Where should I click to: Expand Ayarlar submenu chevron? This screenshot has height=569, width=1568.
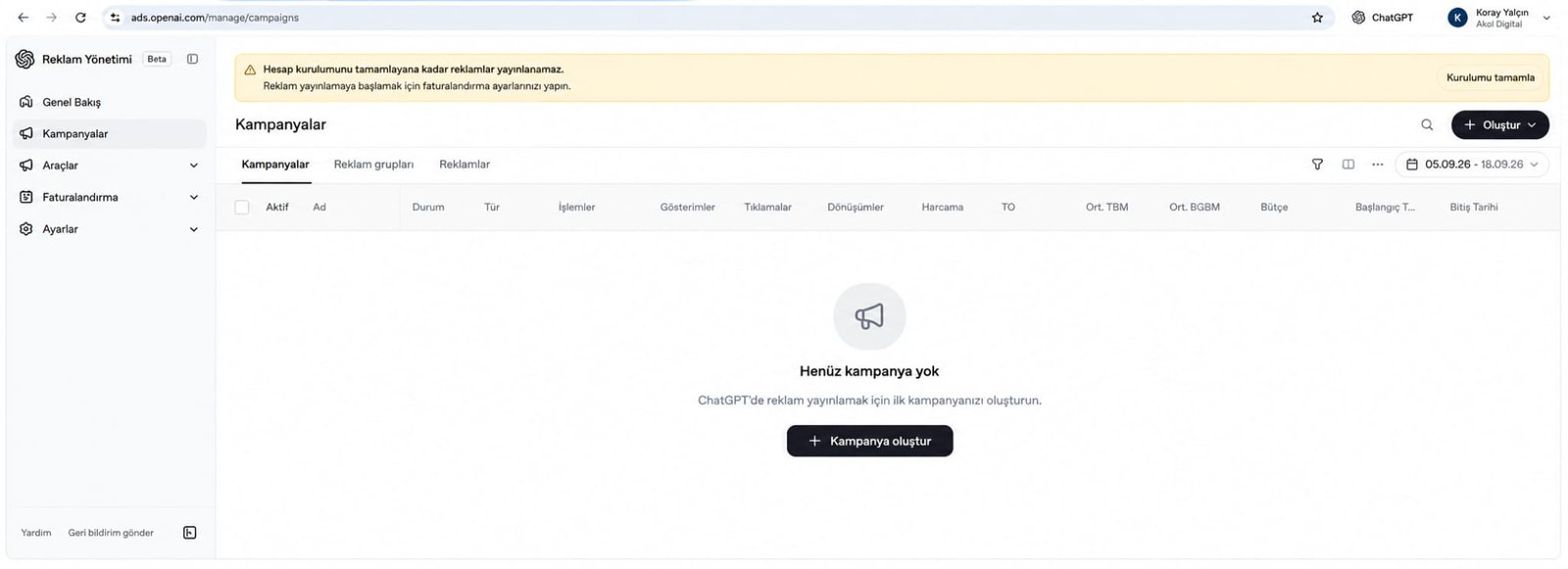193,229
